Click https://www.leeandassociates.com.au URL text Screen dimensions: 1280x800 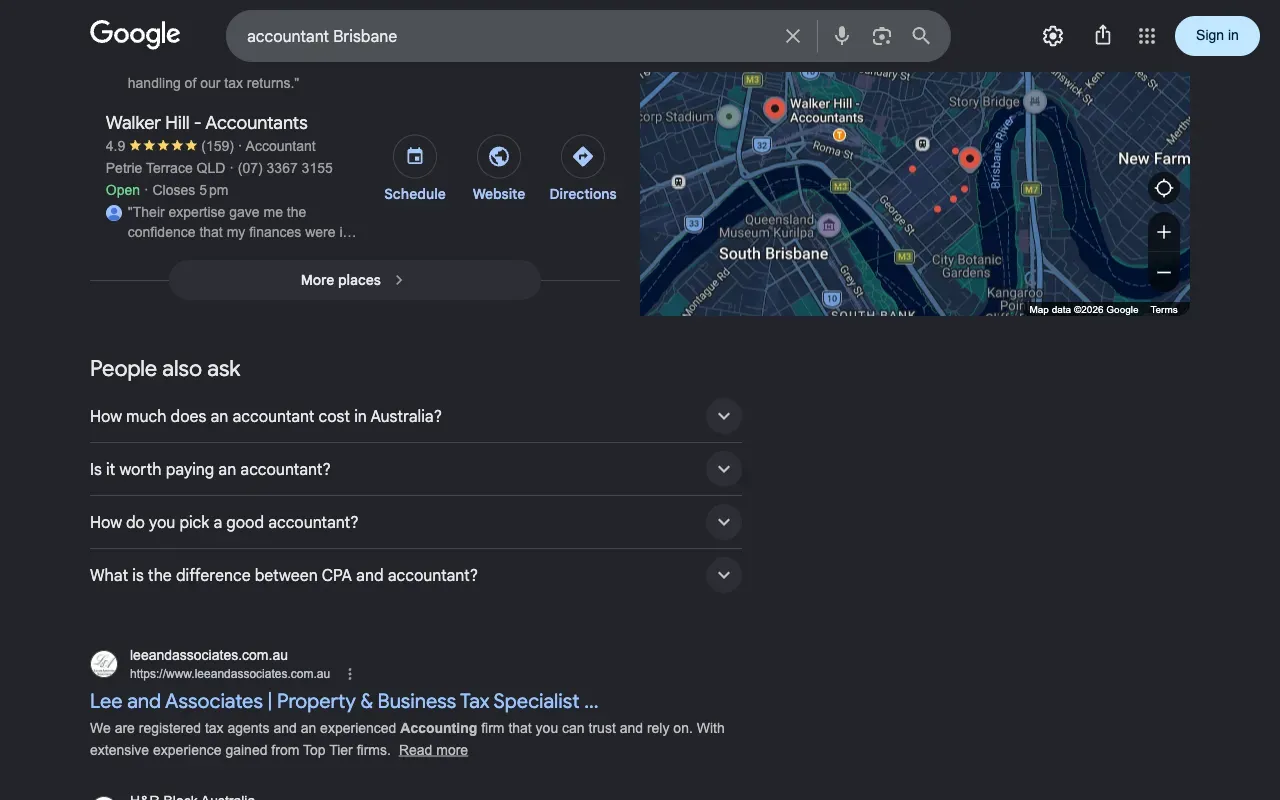click(230, 674)
